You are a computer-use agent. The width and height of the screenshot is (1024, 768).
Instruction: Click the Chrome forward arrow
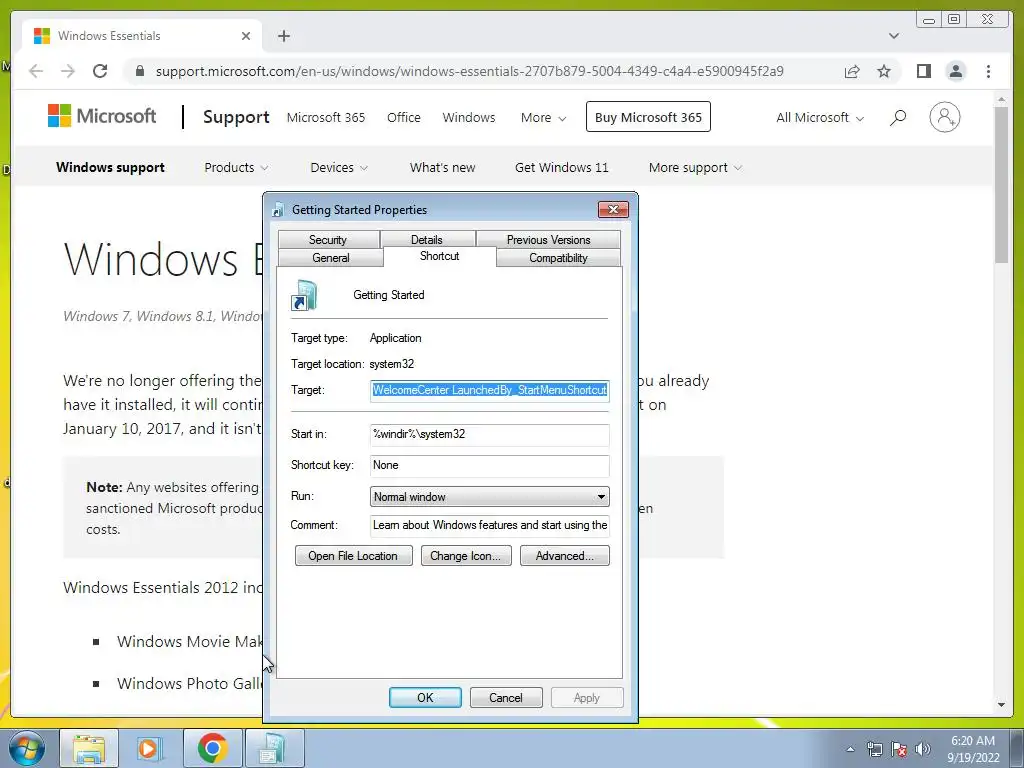[68, 71]
